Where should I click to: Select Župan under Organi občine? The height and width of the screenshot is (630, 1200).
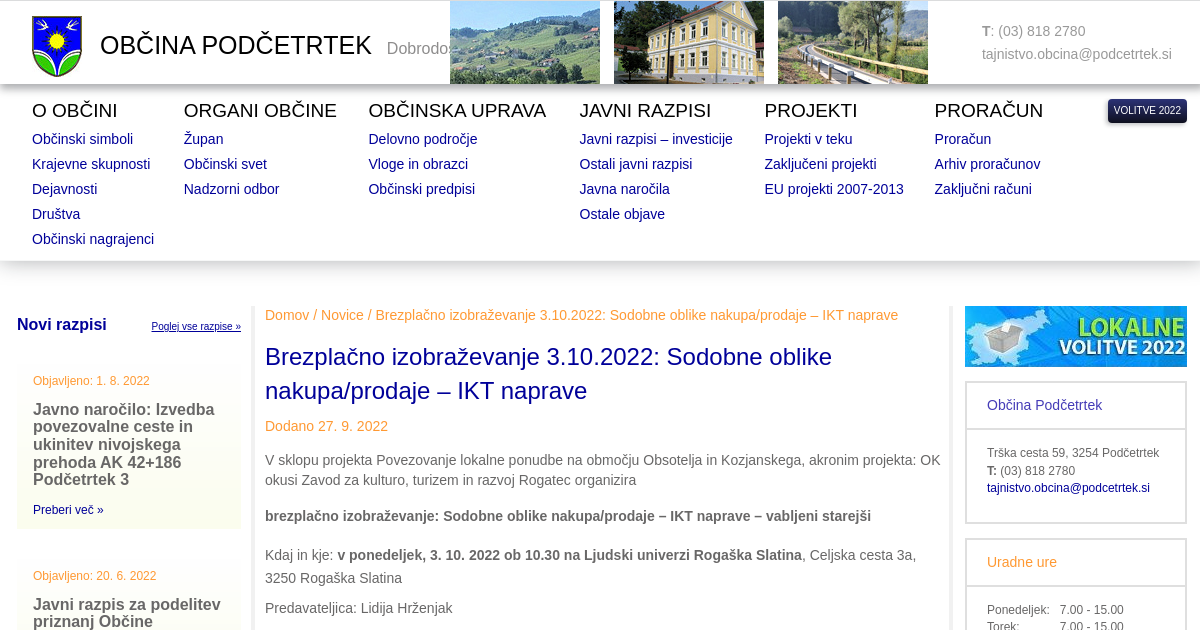coord(203,139)
